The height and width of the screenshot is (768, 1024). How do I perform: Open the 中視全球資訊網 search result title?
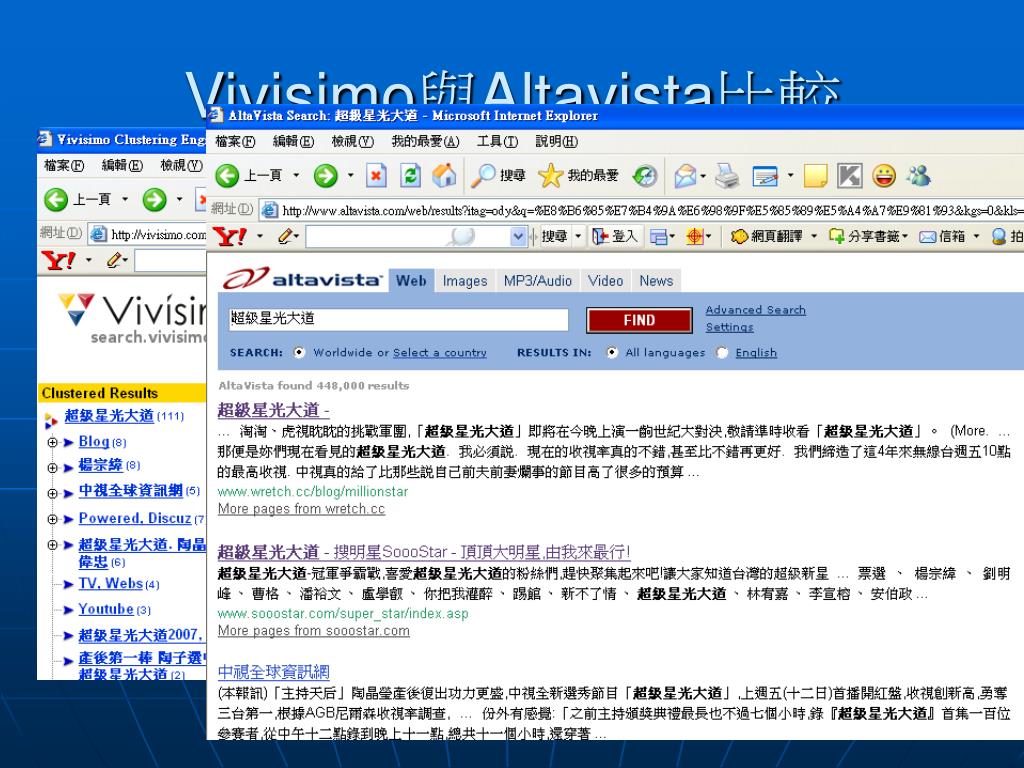tap(274, 672)
